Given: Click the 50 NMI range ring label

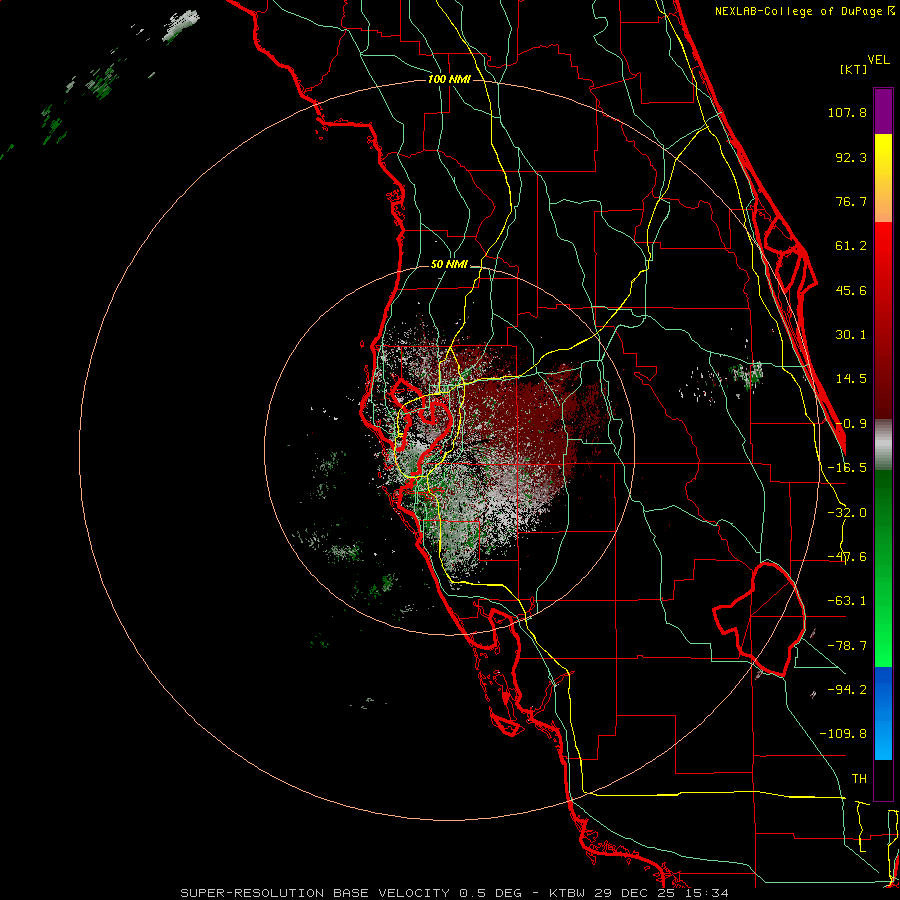Looking at the screenshot, I should 449,265.
